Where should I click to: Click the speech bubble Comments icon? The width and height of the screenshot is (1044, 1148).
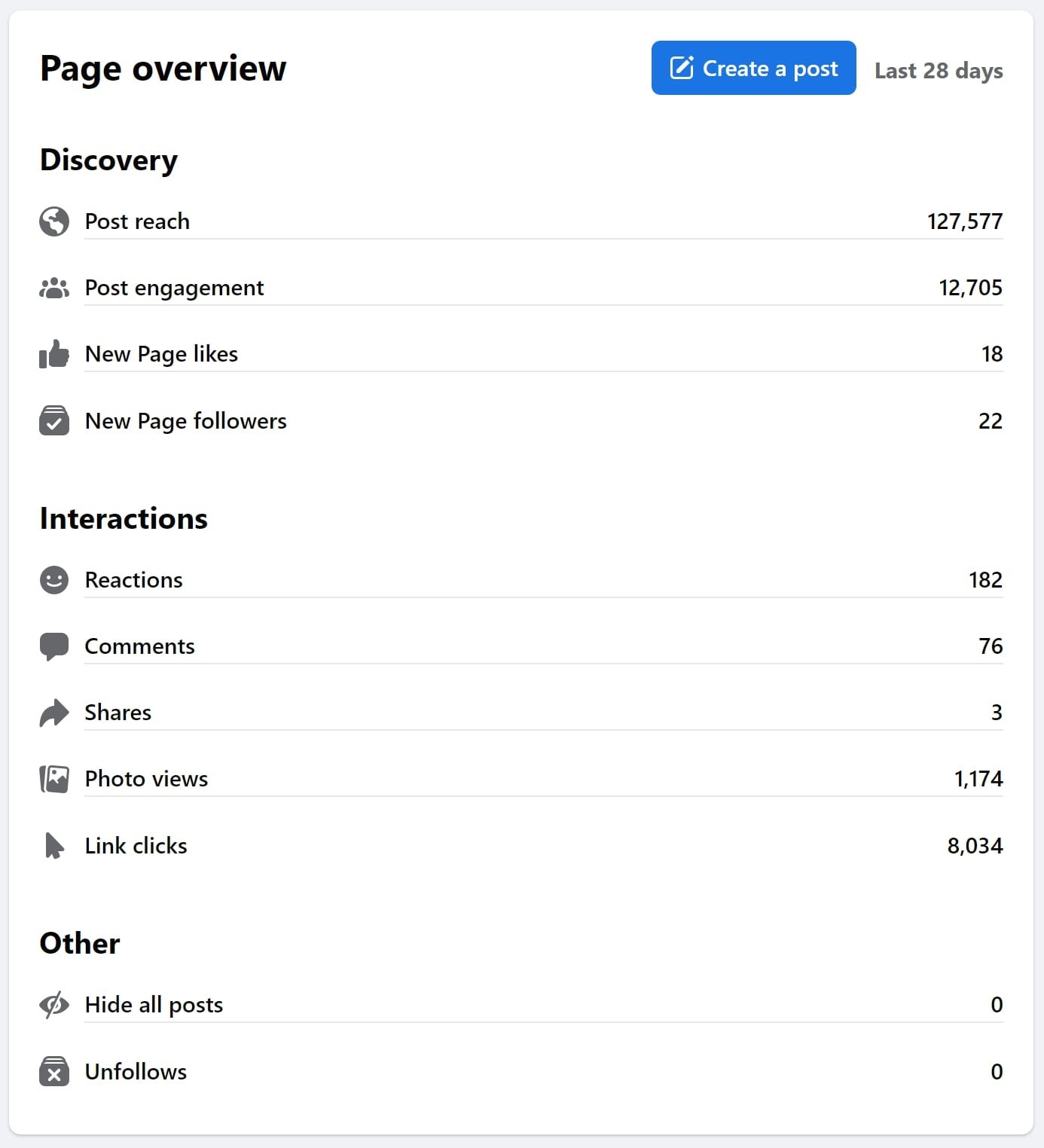pyautogui.click(x=54, y=646)
